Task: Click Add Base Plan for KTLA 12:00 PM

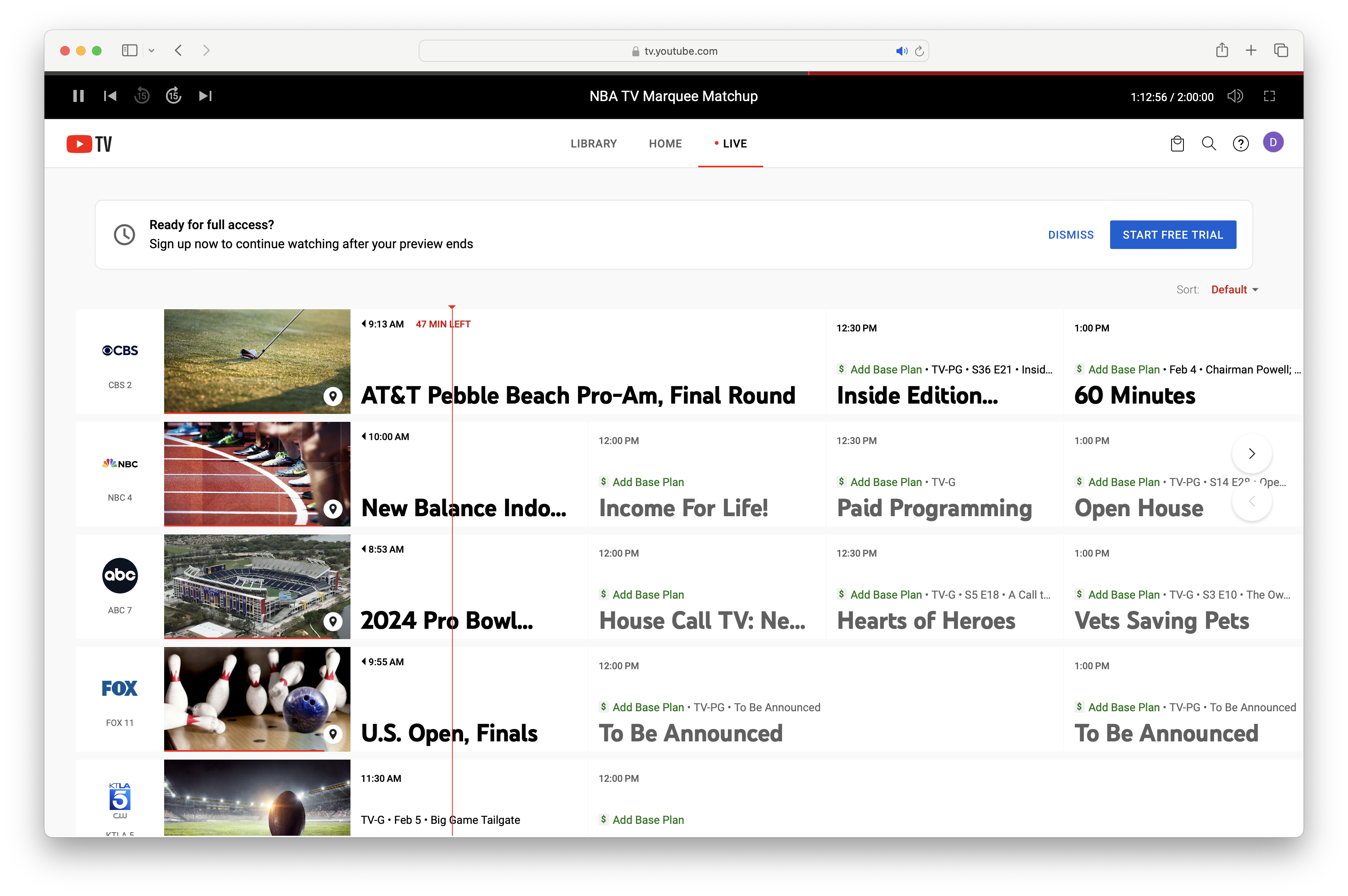Action: click(x=647, y=820)
